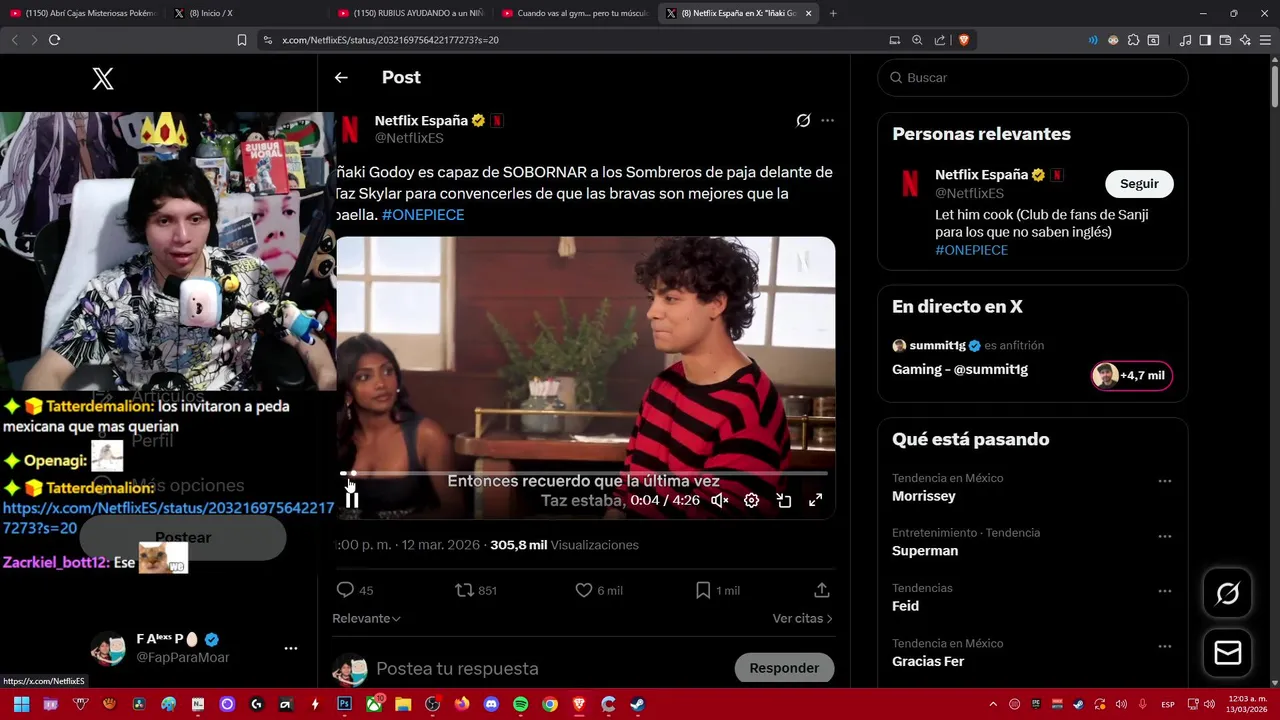1280x720 pixels.
Task: Switch to the Abrí Cajas Misteriosas Pokémon tab
Action: [x=84, y=13]
